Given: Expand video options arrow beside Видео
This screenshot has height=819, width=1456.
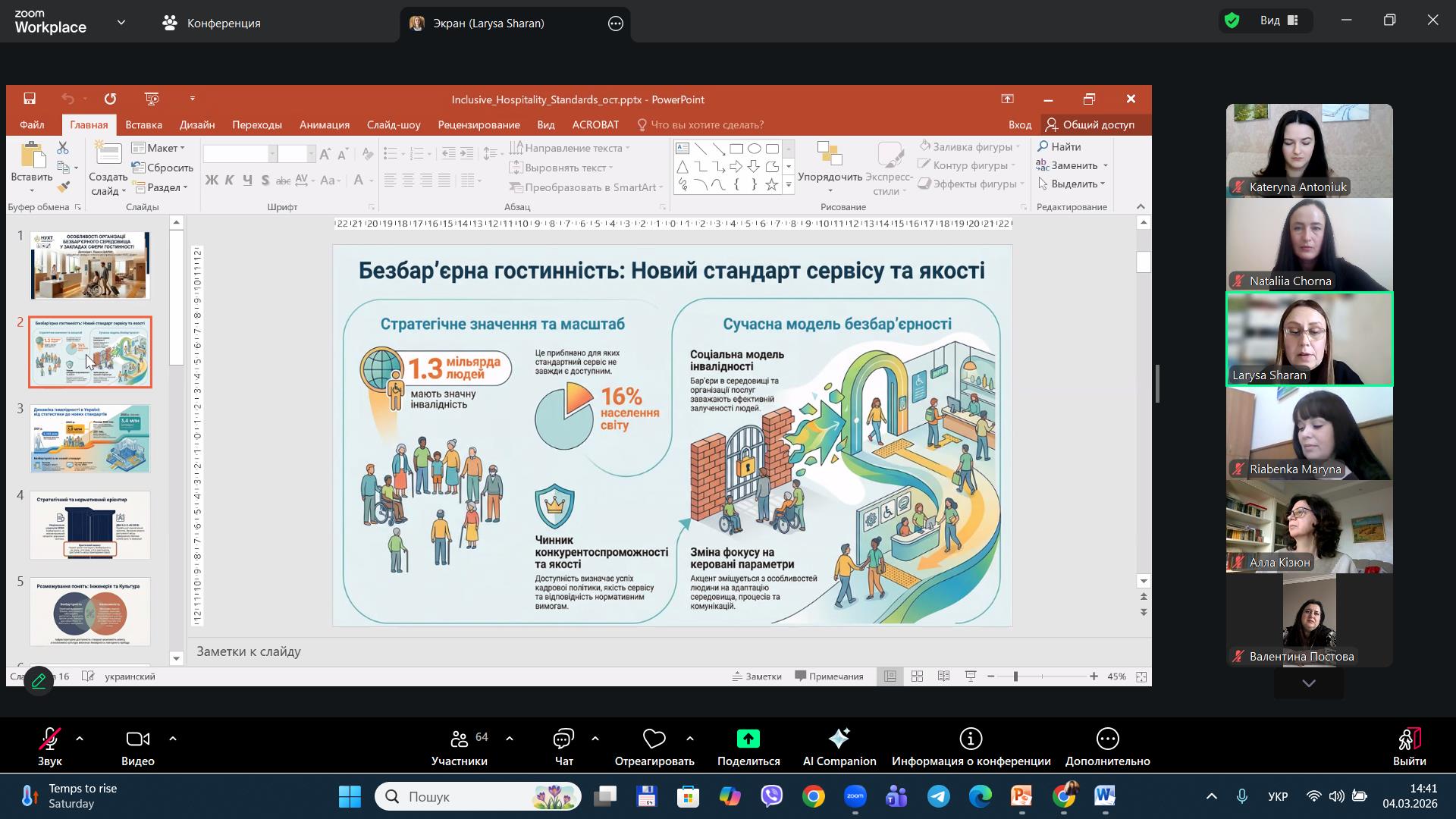Looking at the screenshot, I should [x=173, y=739].
